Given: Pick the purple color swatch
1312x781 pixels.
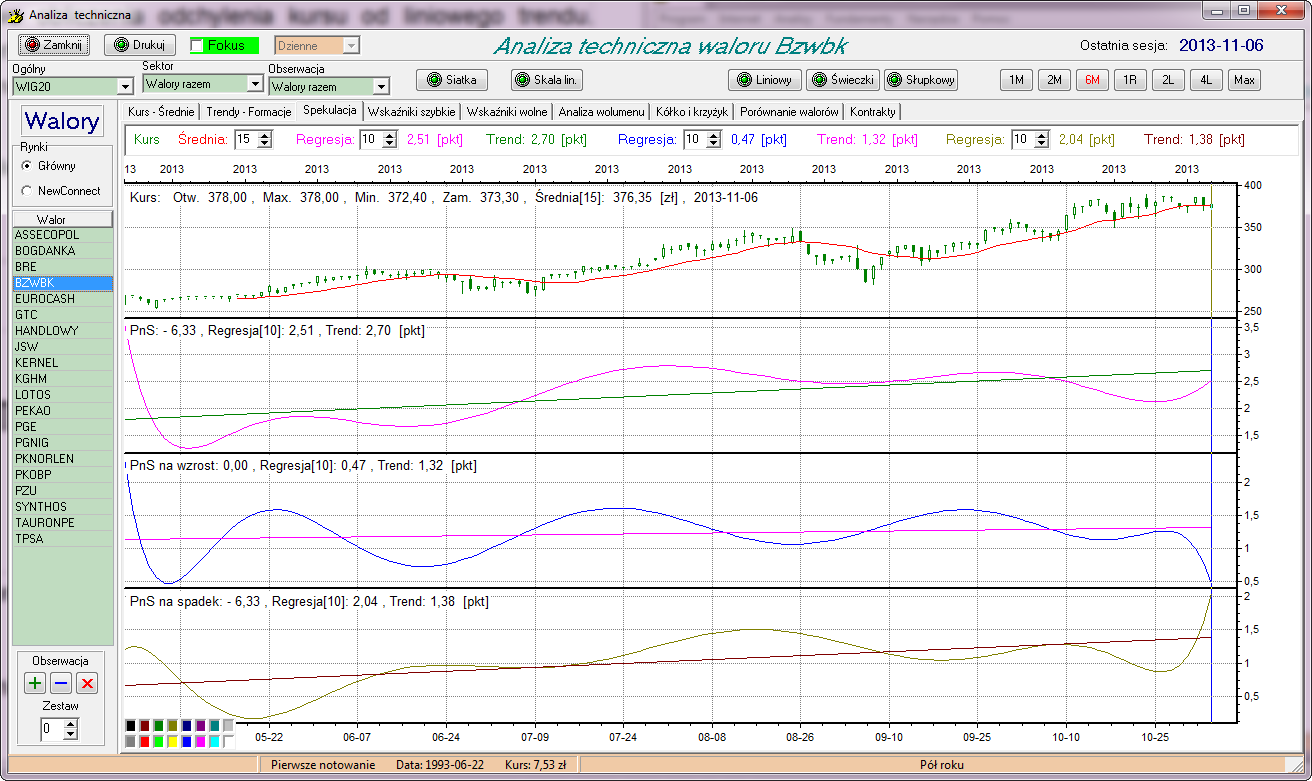Looking at the screenshot, I should click(201, 726).
